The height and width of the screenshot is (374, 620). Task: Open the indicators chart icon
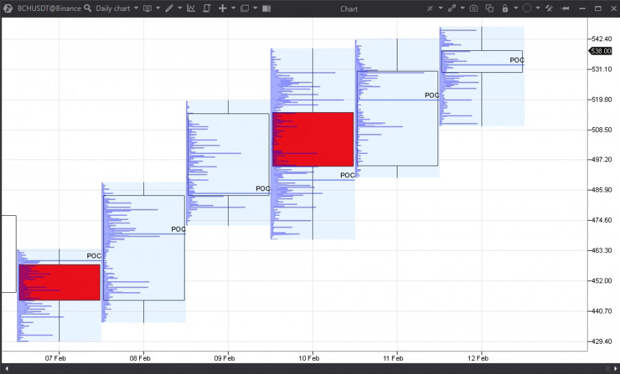191,8
